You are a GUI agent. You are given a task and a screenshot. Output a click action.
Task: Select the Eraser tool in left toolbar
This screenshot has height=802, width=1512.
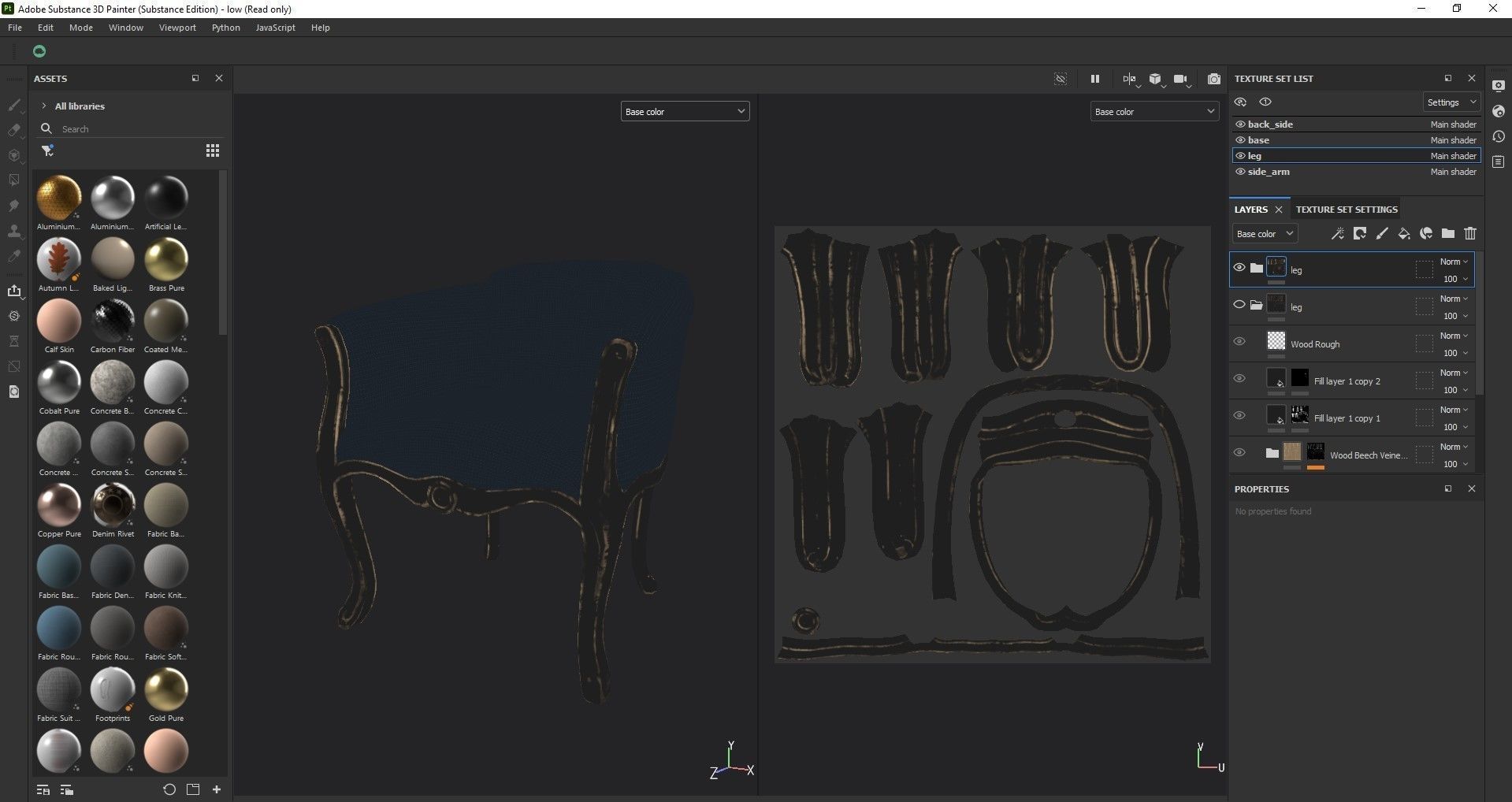pyautogui.click(x=14, y=130)
